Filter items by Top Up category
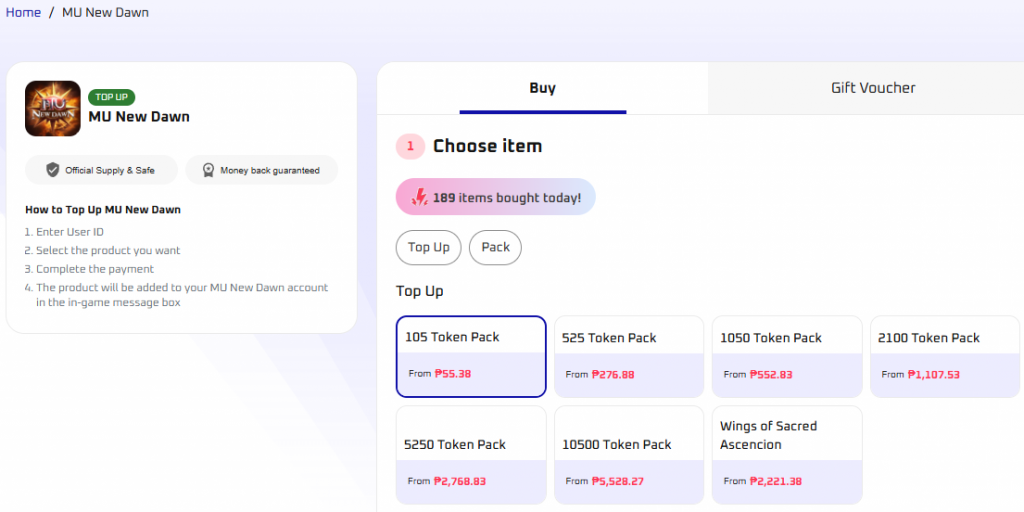Image resolution: width=1024 pixels, height=512 pixels. tap(428, 247)
